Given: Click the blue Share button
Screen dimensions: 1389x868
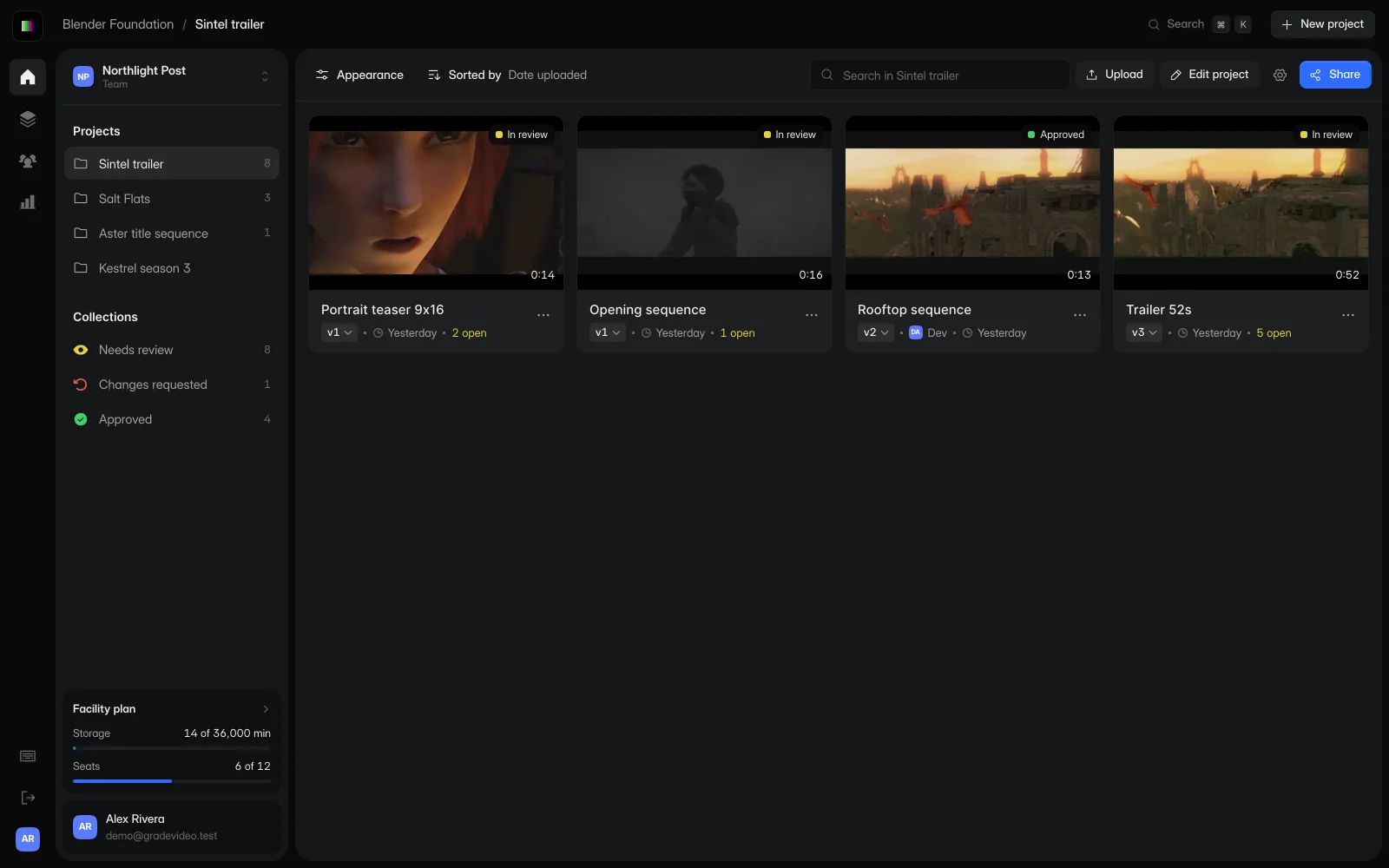Looking at the screenshot, I should pos(1335,75).
